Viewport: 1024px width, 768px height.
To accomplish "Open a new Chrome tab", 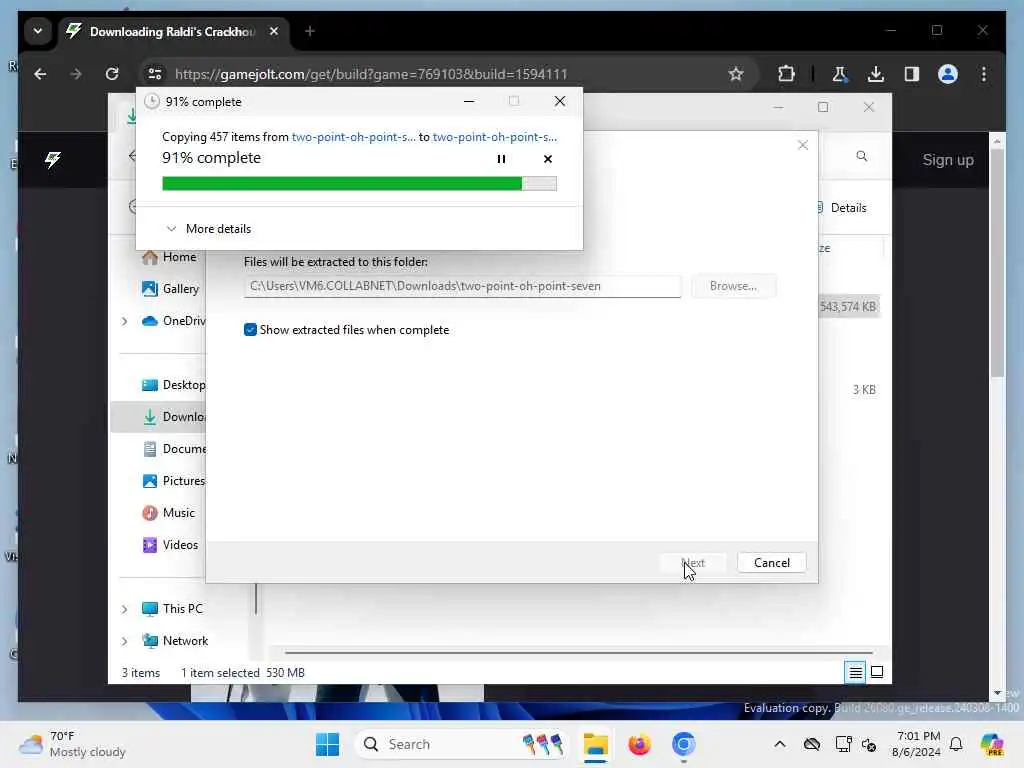I will point(310,31).
